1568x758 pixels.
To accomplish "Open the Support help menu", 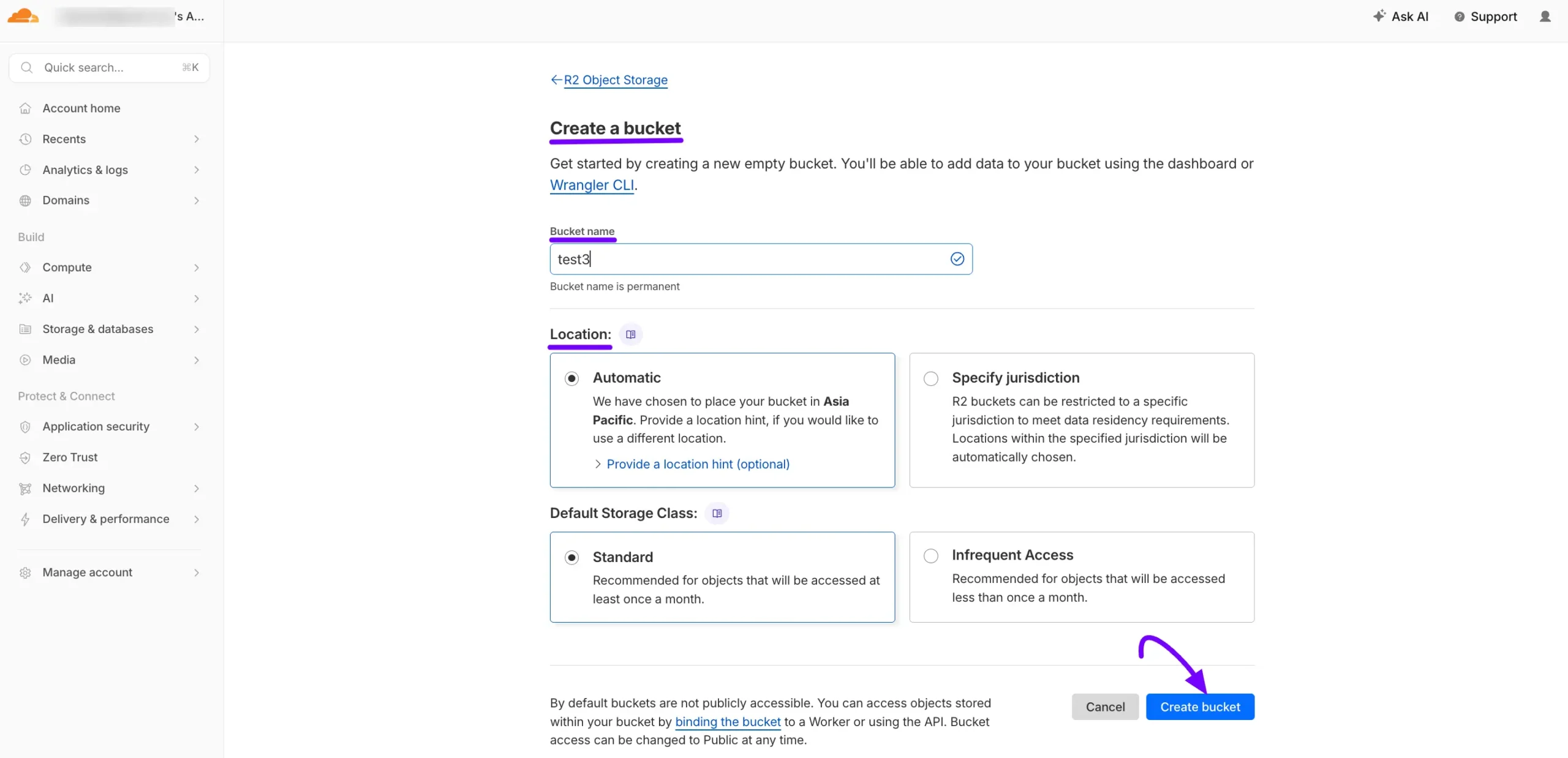I will [1485, 17].
